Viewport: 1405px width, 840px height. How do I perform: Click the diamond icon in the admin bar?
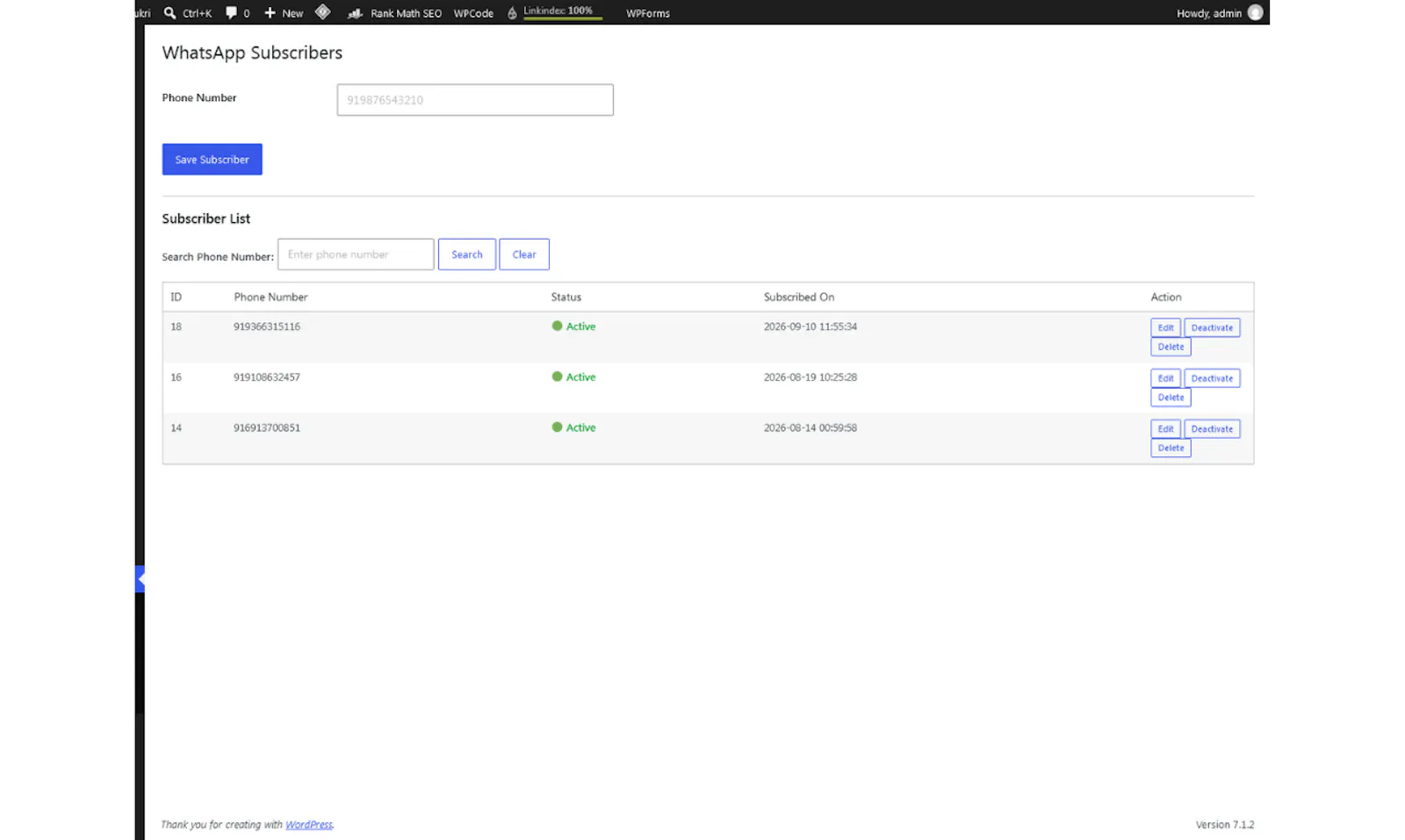click(x=322, y=11)
